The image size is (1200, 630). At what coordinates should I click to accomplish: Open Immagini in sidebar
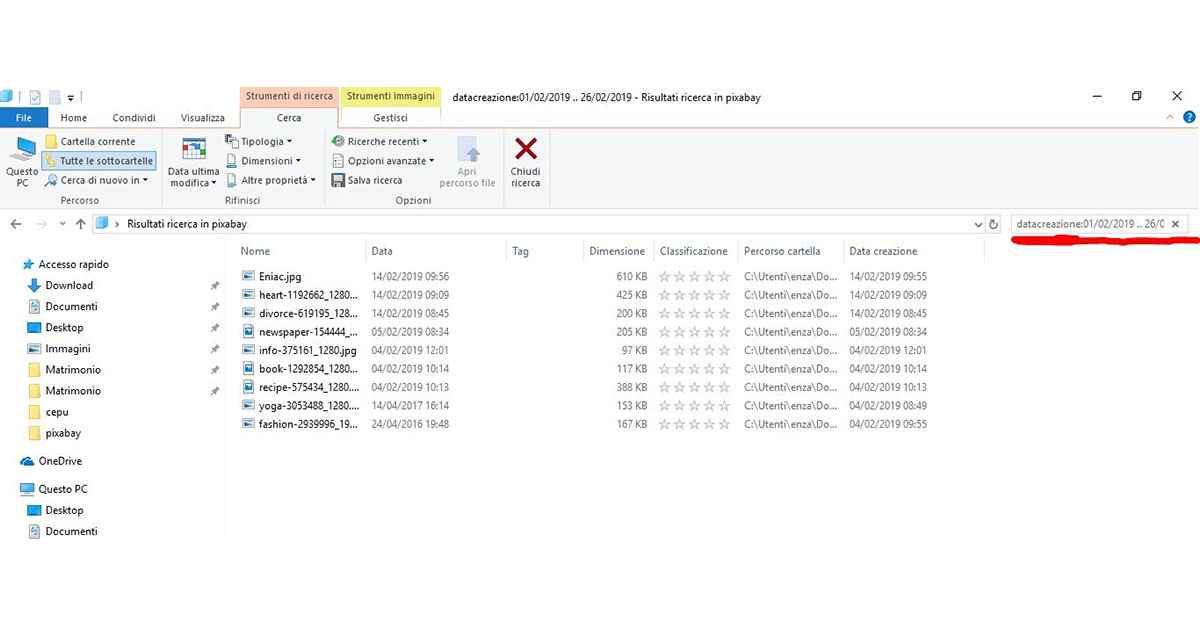[68, 349]
